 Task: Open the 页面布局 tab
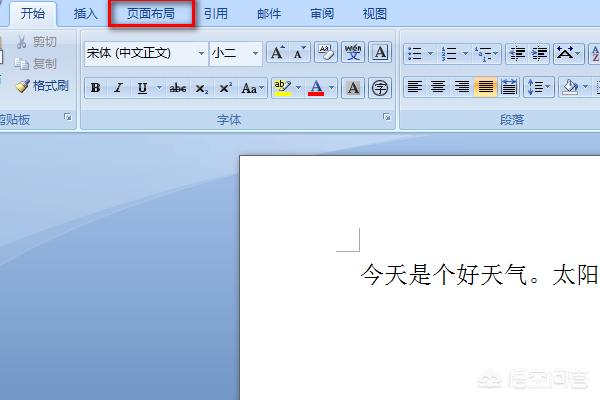pyautogui.click(x=151, y=14)
